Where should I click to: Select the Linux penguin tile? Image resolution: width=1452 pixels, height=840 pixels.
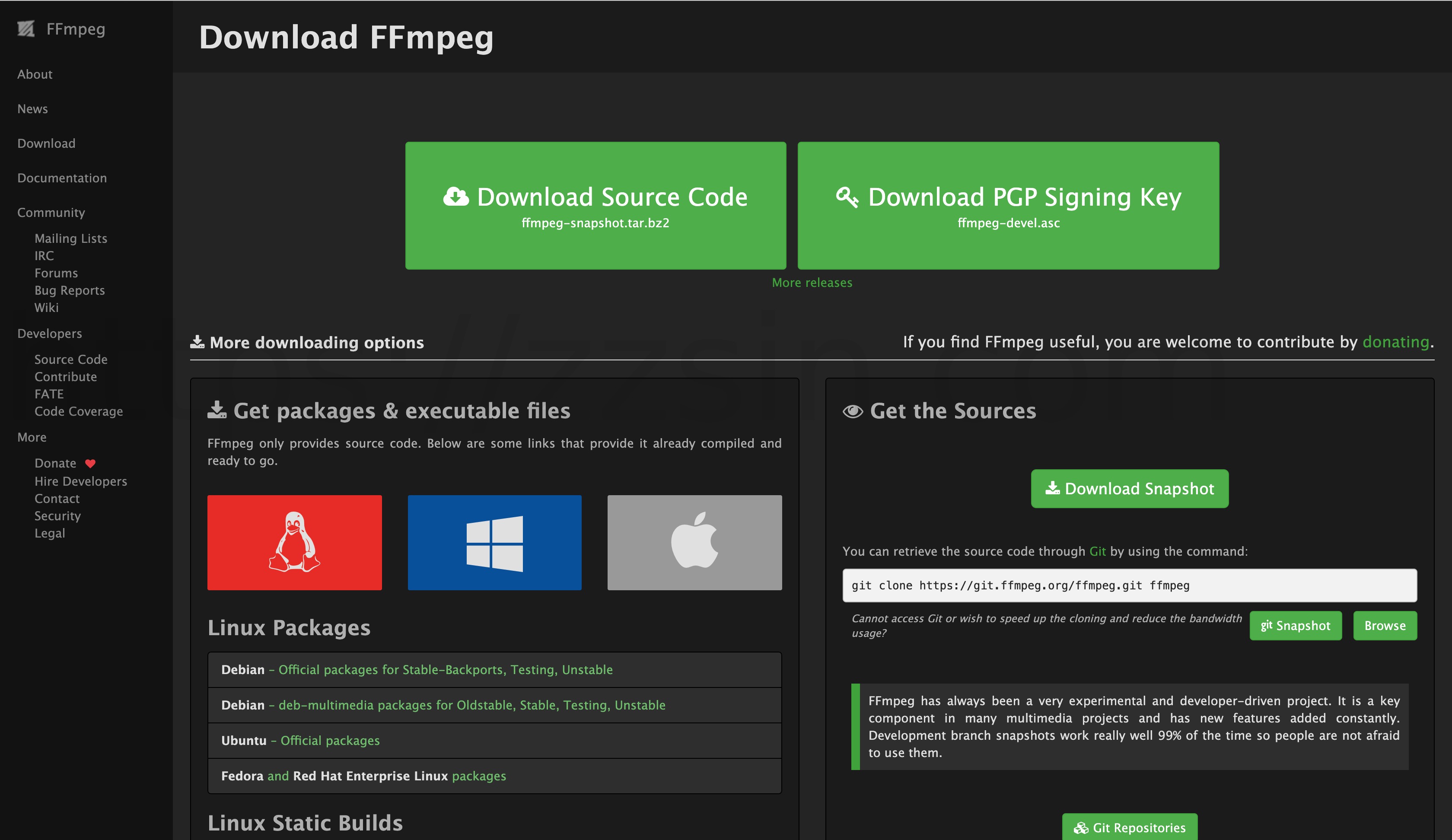click(x=294, y=542)
